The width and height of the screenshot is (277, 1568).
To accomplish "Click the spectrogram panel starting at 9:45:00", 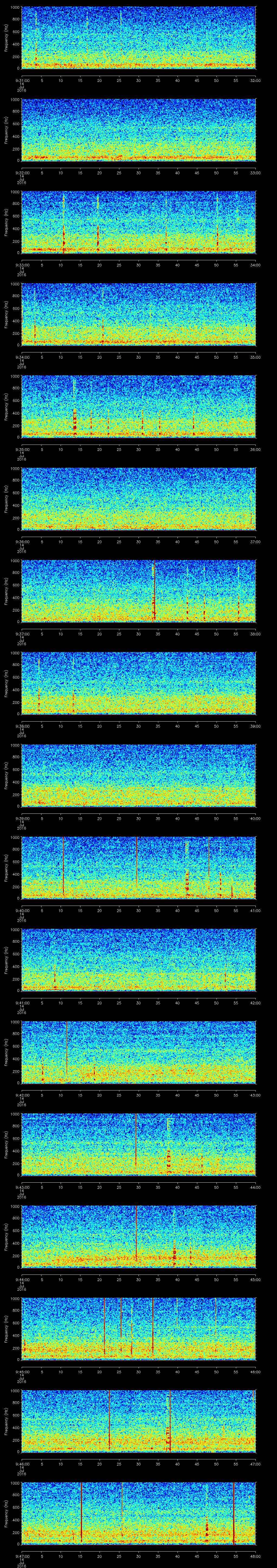I will coord(138,1328).
